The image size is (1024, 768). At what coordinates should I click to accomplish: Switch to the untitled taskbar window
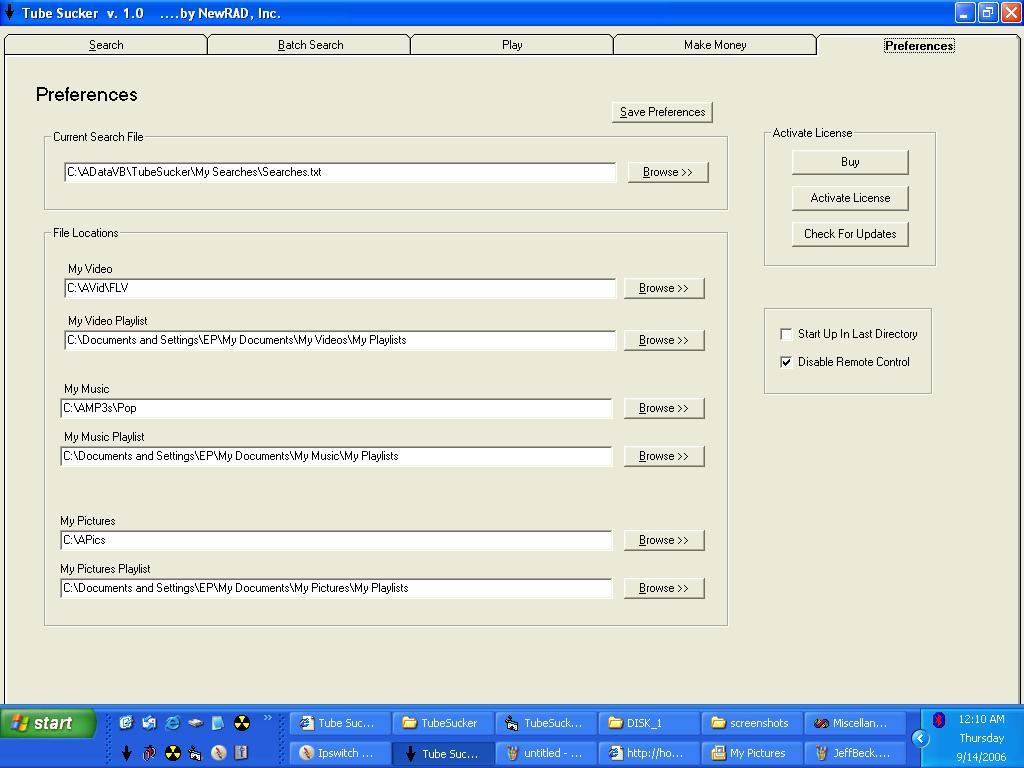click(545, 753)
